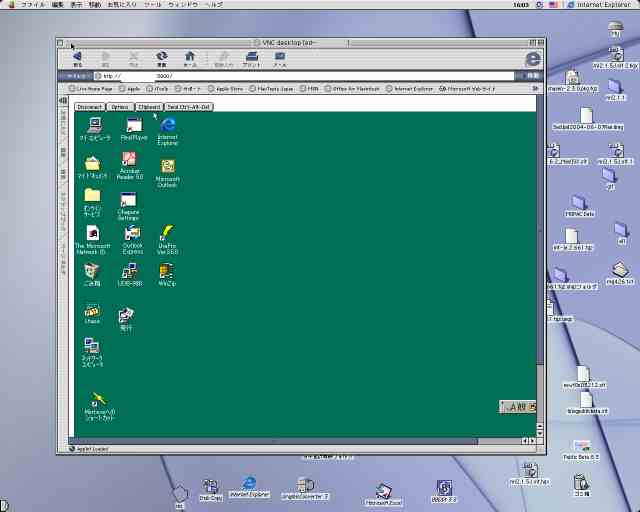Open the Edit menu in menu bar

pos(58,4)
